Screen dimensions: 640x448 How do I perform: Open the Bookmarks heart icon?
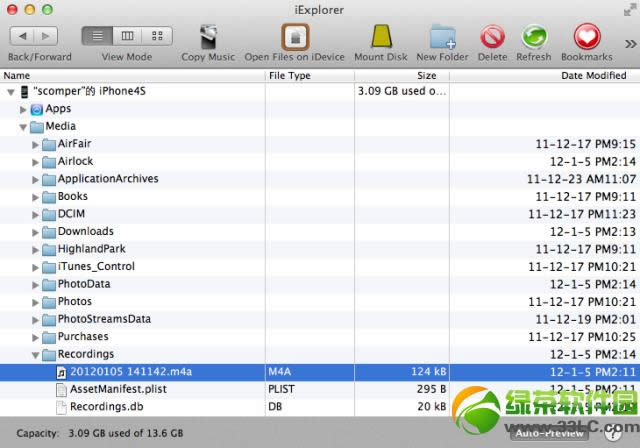[x=586, y=37]
